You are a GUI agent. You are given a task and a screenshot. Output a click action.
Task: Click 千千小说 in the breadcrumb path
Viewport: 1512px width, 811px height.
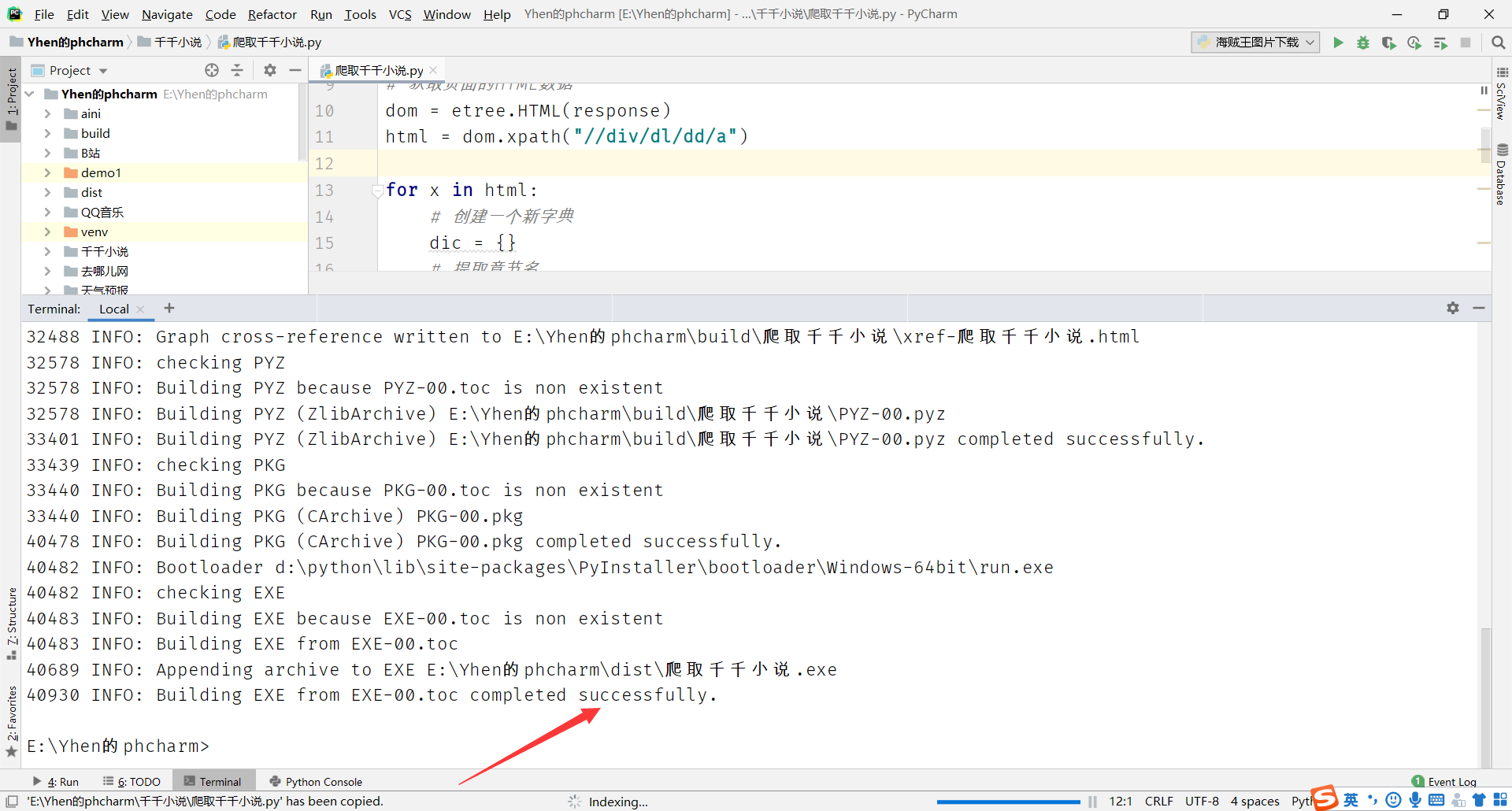(x=170, y=43)
